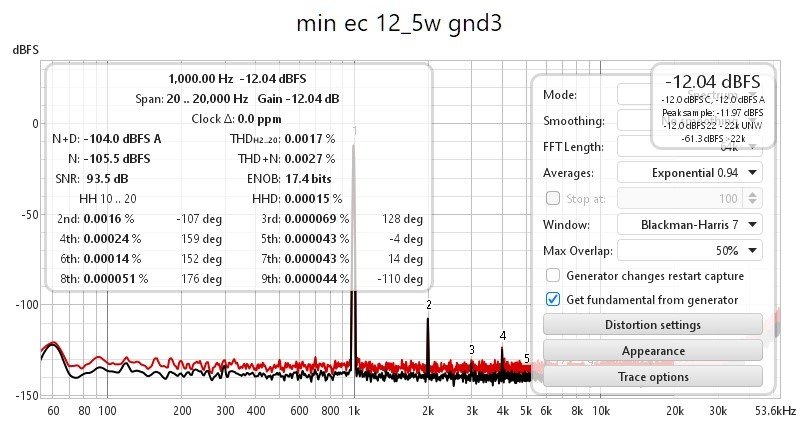
Task: Click the Peak sample -11.97 dBFS text
Action: [x=713, y=112]
